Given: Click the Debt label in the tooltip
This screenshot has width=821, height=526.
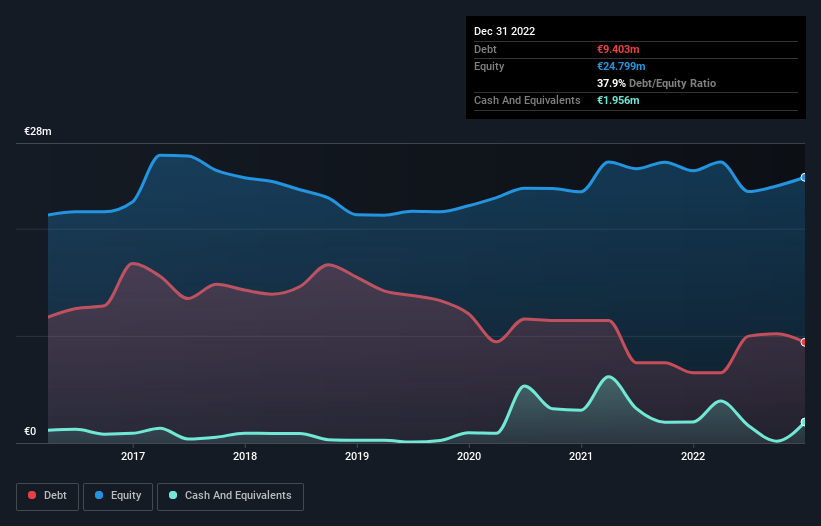Looking at the screenshot, I should (485, 49).
